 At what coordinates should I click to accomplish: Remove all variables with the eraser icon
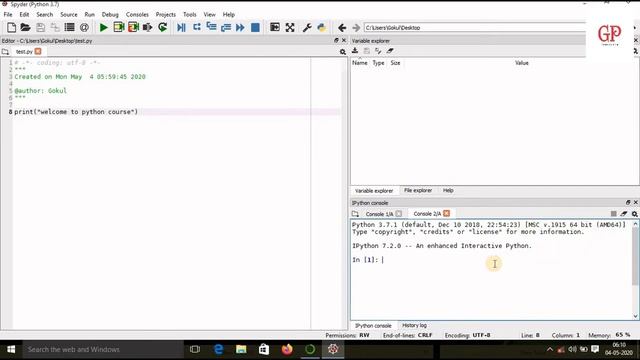click(x=390, y=51)
